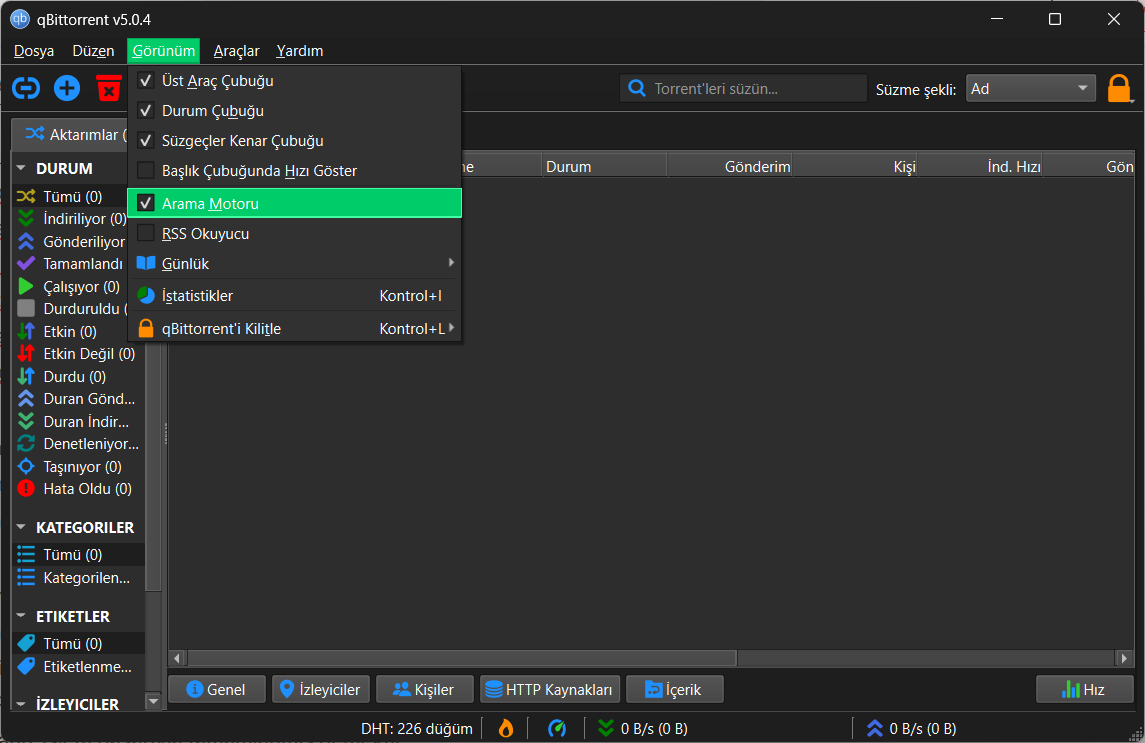This screenshot has height=743, width=1145.
Task: Click the add torrent file plus icon
Action: pos(67,88)
